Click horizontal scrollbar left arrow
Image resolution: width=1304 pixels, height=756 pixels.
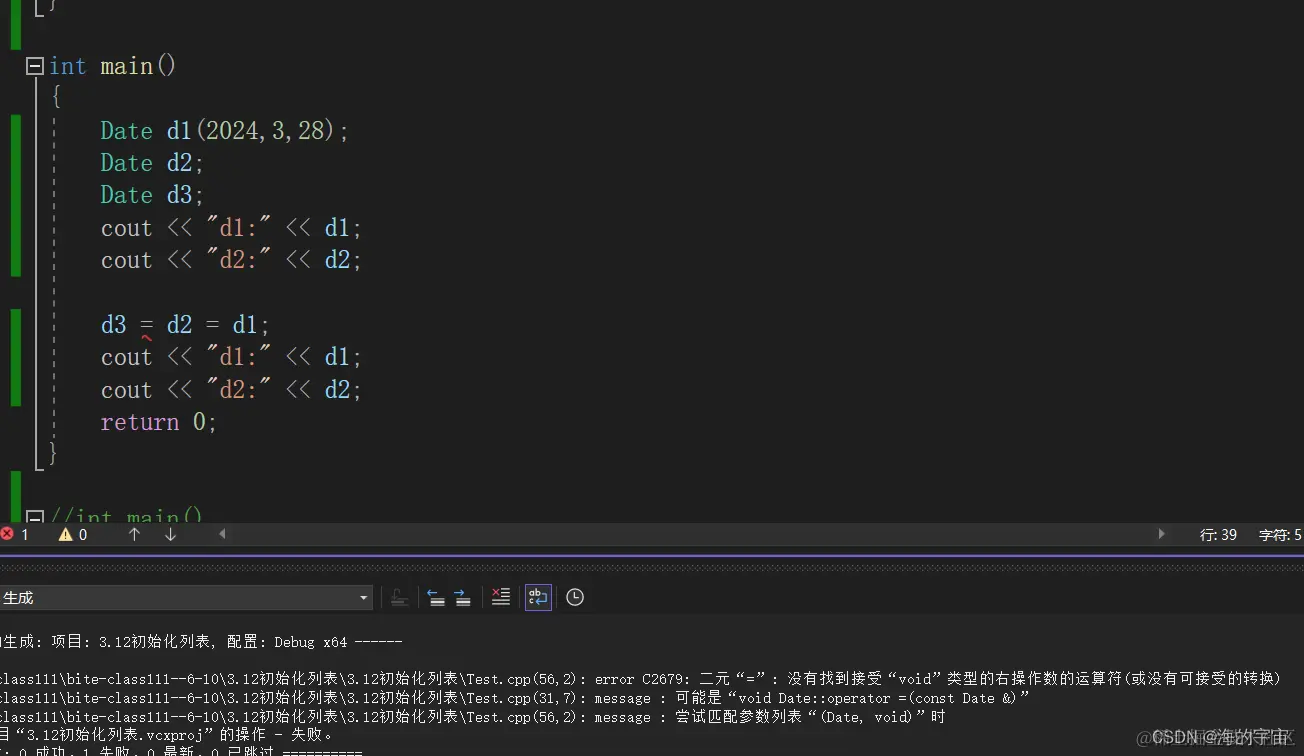(222, 535)
